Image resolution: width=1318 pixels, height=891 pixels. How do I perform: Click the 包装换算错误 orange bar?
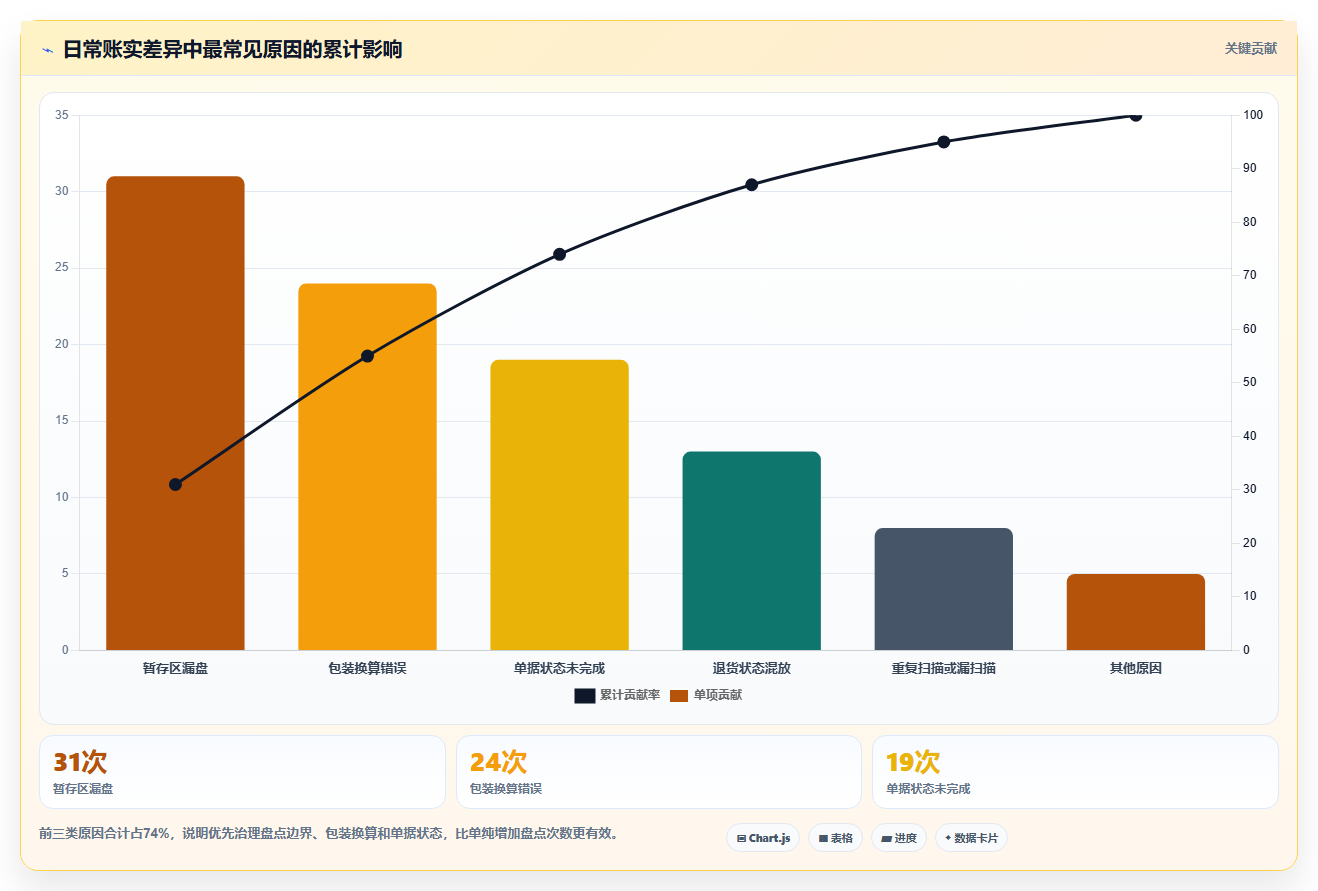(x=368, y=467)
